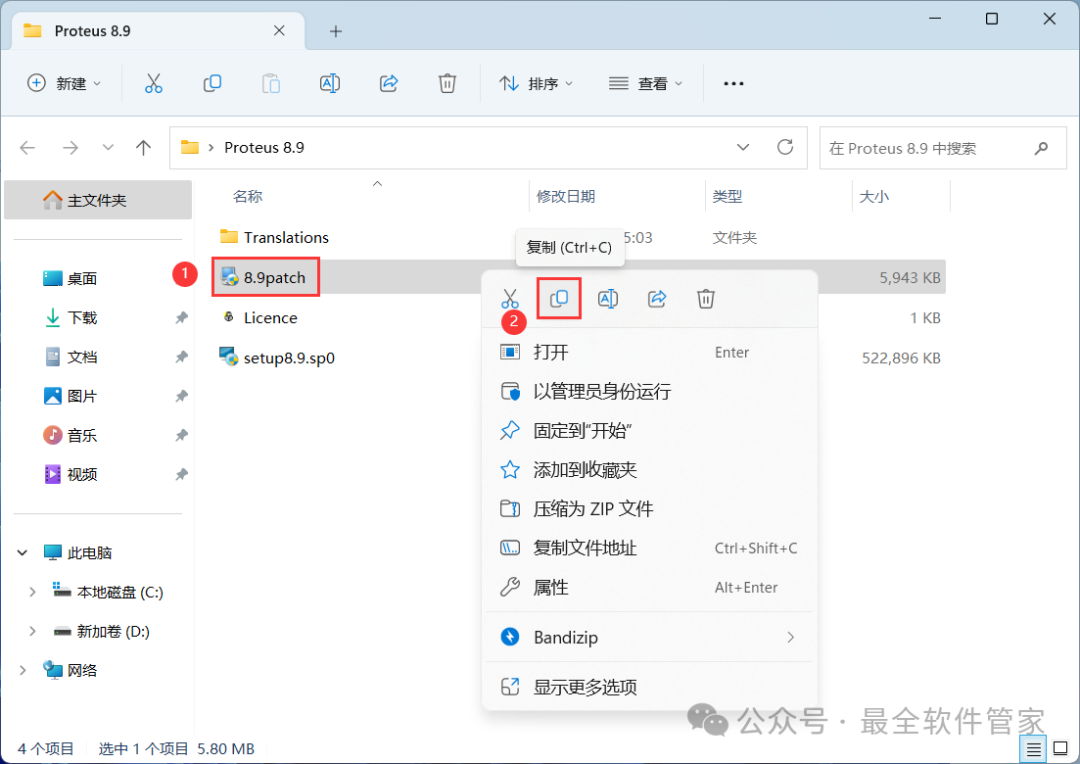
Task: Select the setup8.9.sp0 file icon
Action: 229,358
